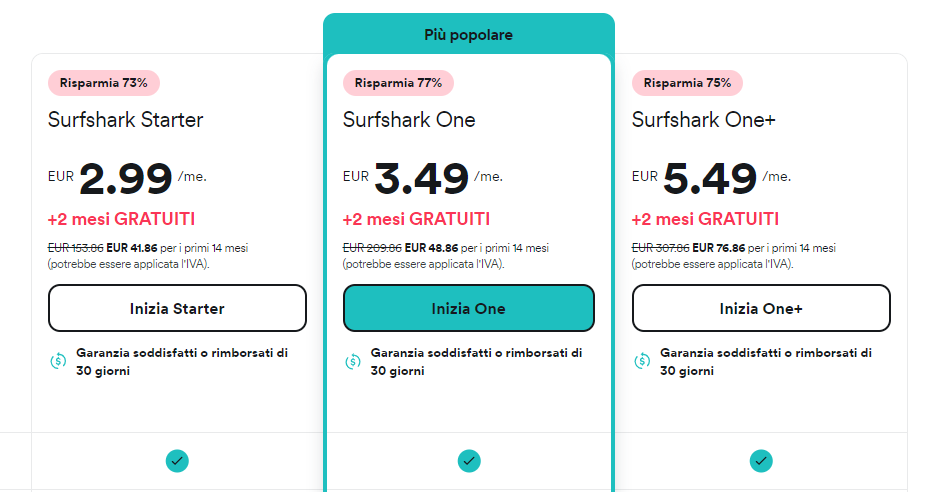The height and width of the screenshot is (492, 936).
Task: Click the Inizia Starter button
Action: click(177, 308)
